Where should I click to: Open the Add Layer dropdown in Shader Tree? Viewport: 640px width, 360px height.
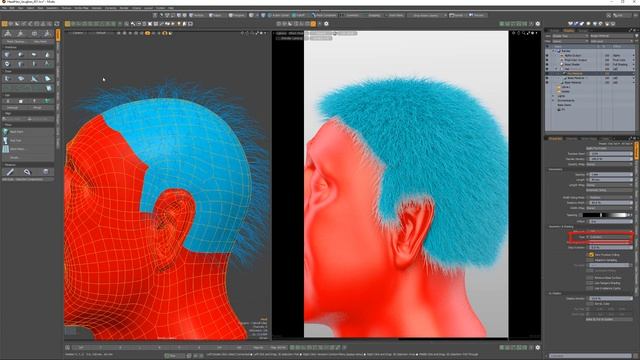[612, 41]
